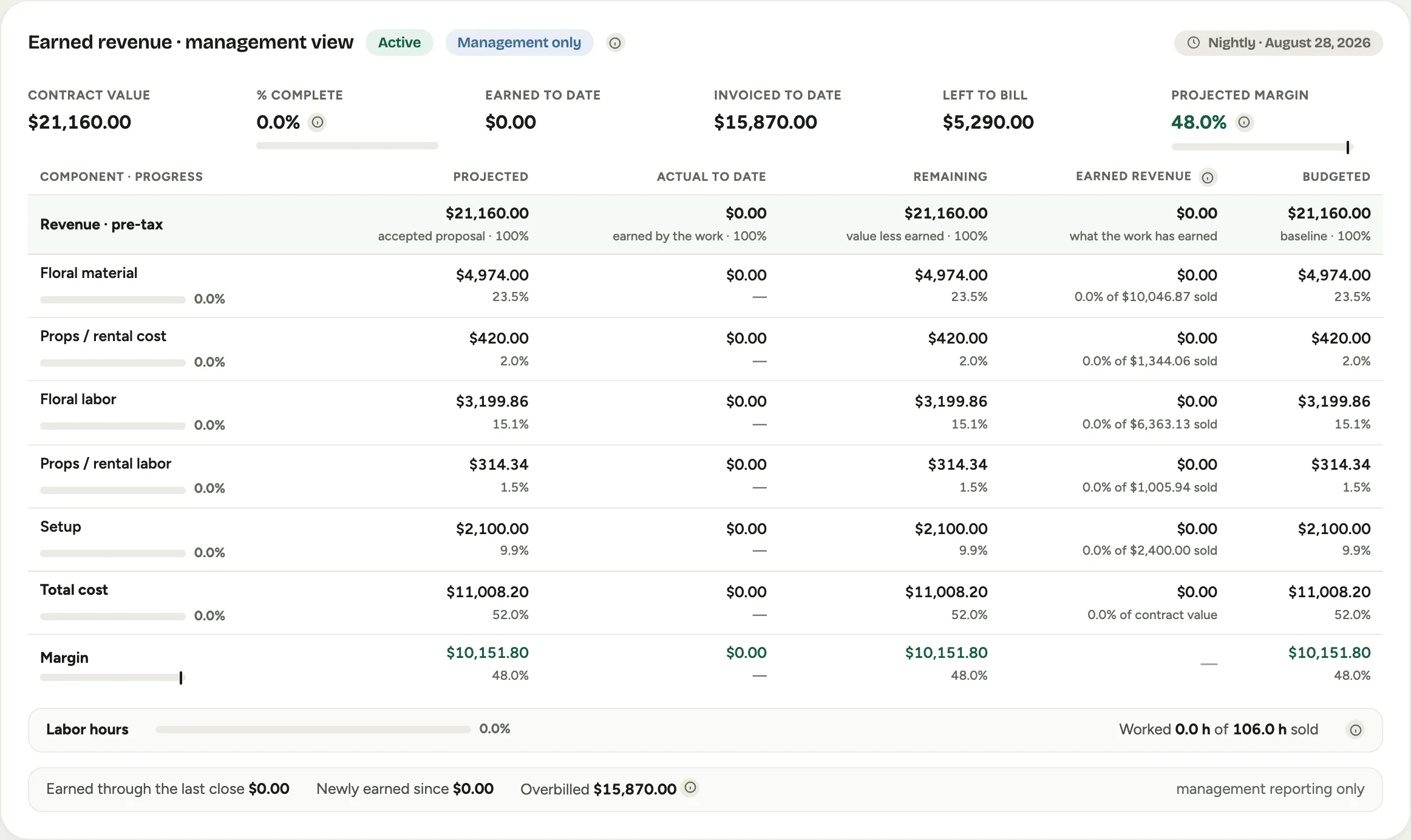Click the Props / rental cost row label
Viewport: 1411px width, 840px height.
pos(103,336)
